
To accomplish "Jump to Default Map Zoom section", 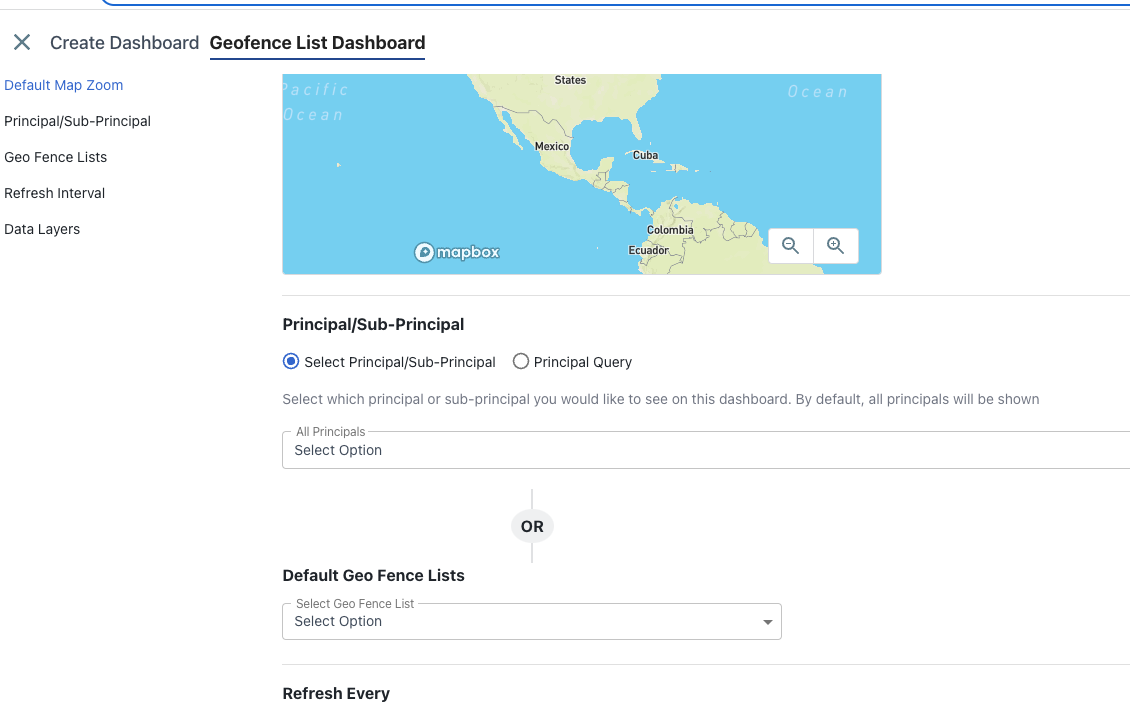I will 64,85.
